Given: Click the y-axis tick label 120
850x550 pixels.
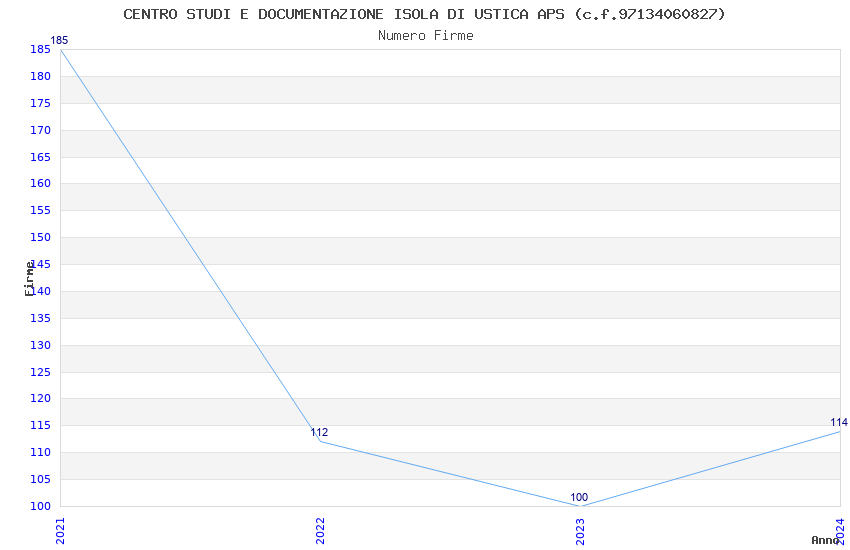Looking at the screenshot, I should pyautogui.click(x=40, y=398).
